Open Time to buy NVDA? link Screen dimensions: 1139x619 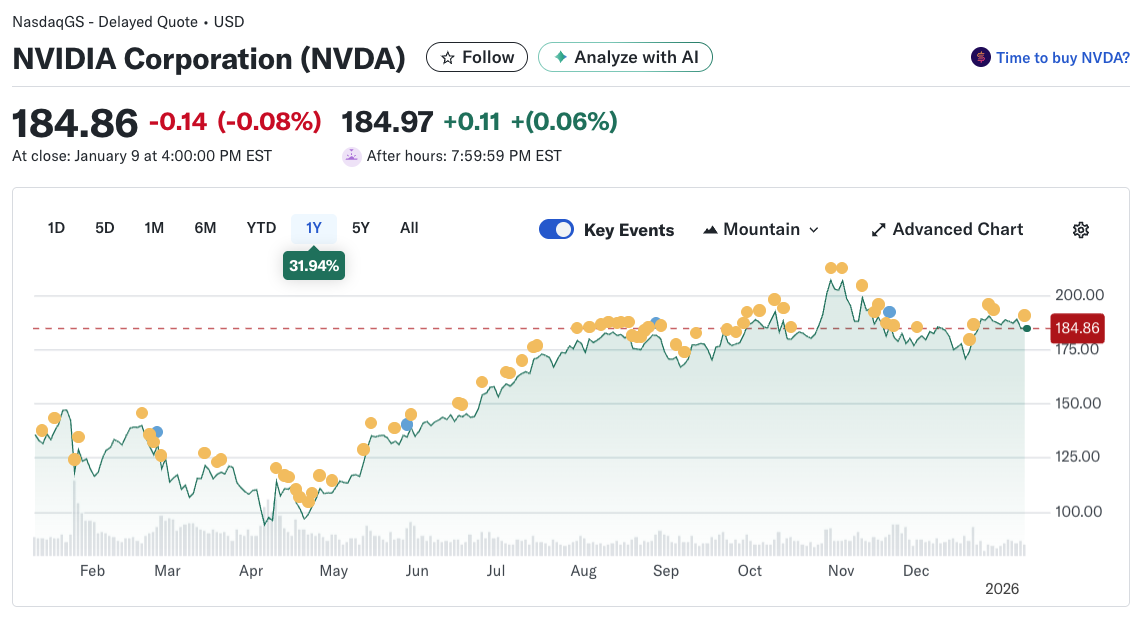(x=1062, y=58)
